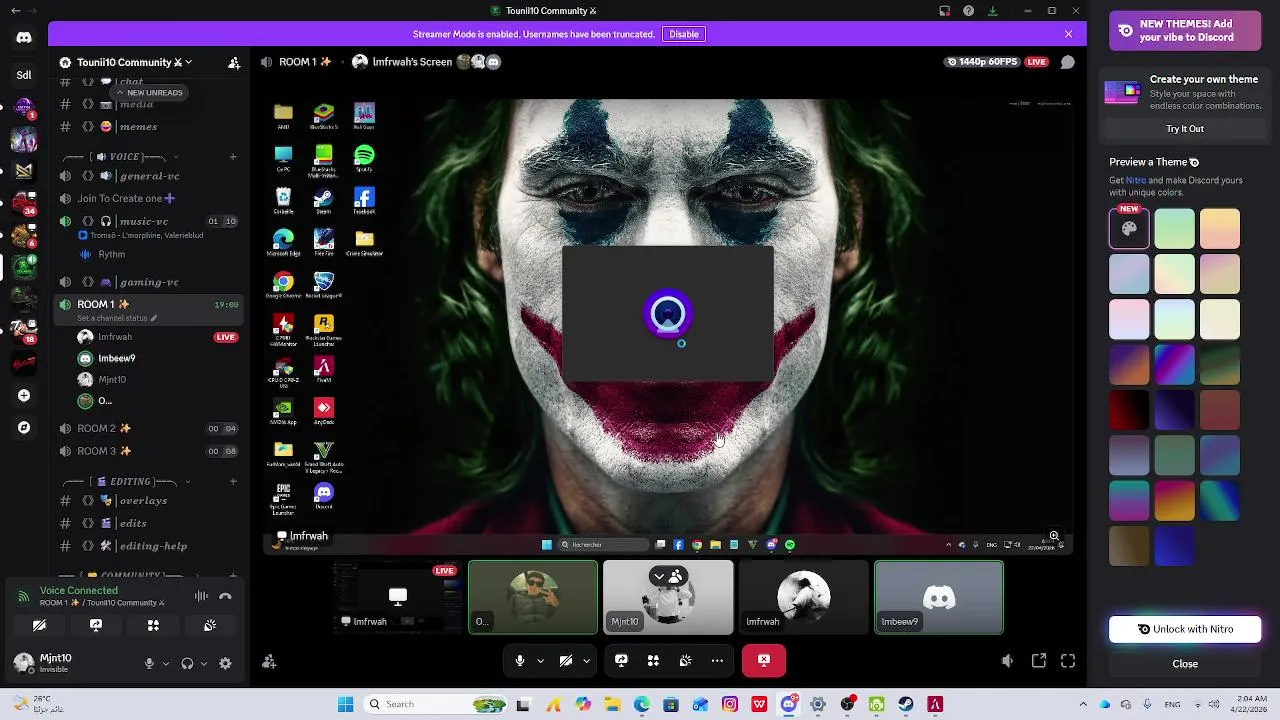Viewport: 1280px width, 720px height.
Task: Open Discover servers compass icon
Action: 24,428
